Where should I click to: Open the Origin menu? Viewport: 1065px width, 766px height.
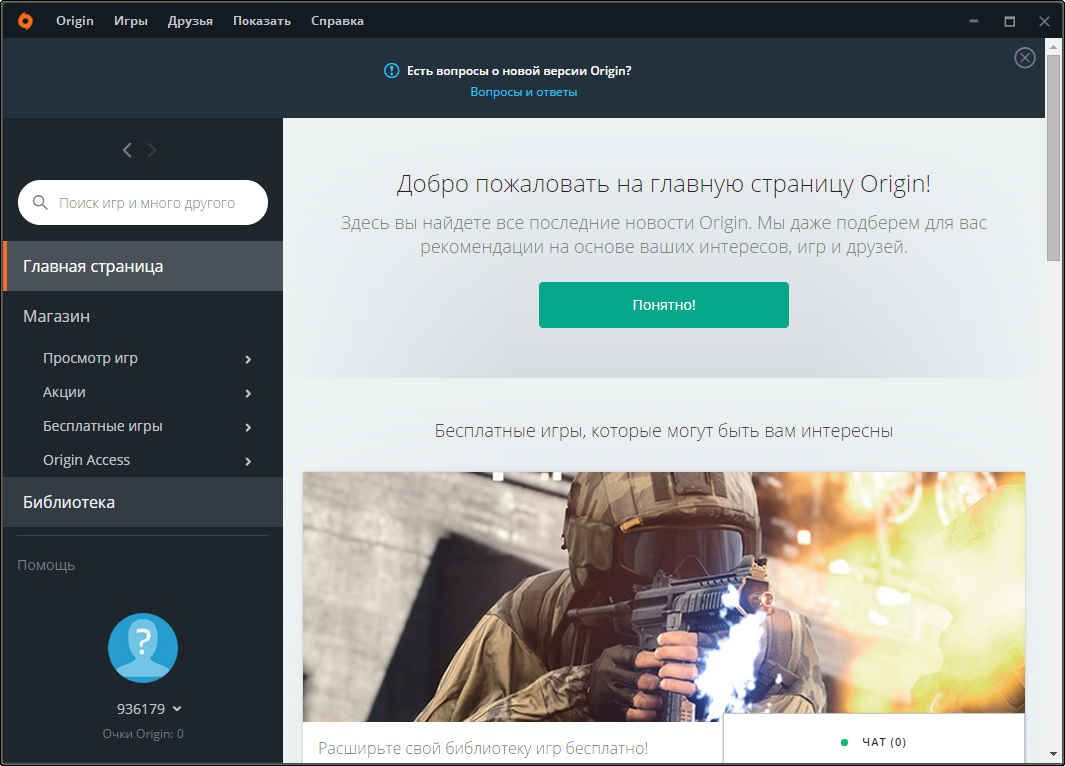click(75, 21)
